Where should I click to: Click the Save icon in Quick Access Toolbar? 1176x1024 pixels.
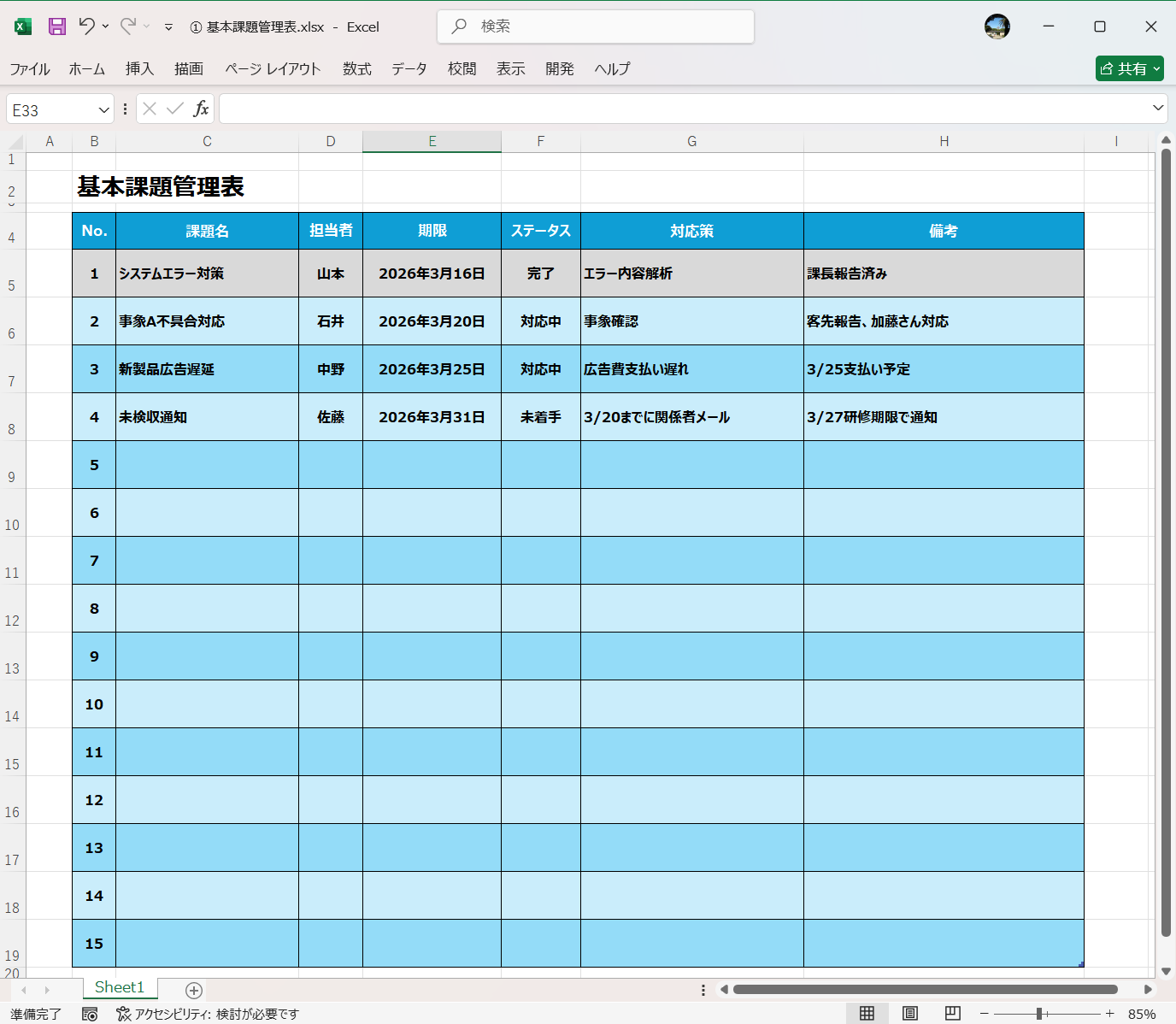click(56, 26)
